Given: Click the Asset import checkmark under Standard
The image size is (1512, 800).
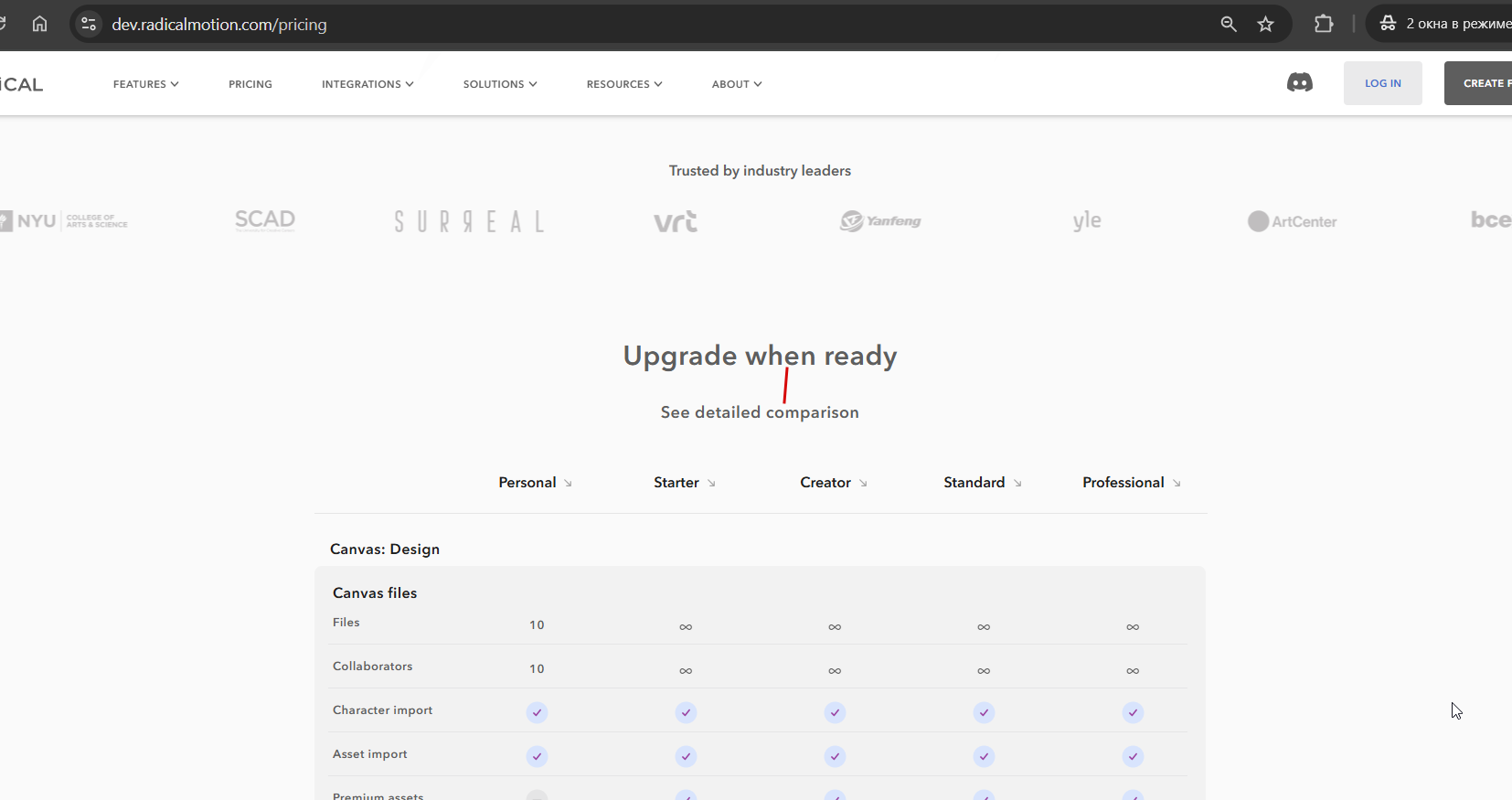Looking at the screenshot, I should click(984, 756).
